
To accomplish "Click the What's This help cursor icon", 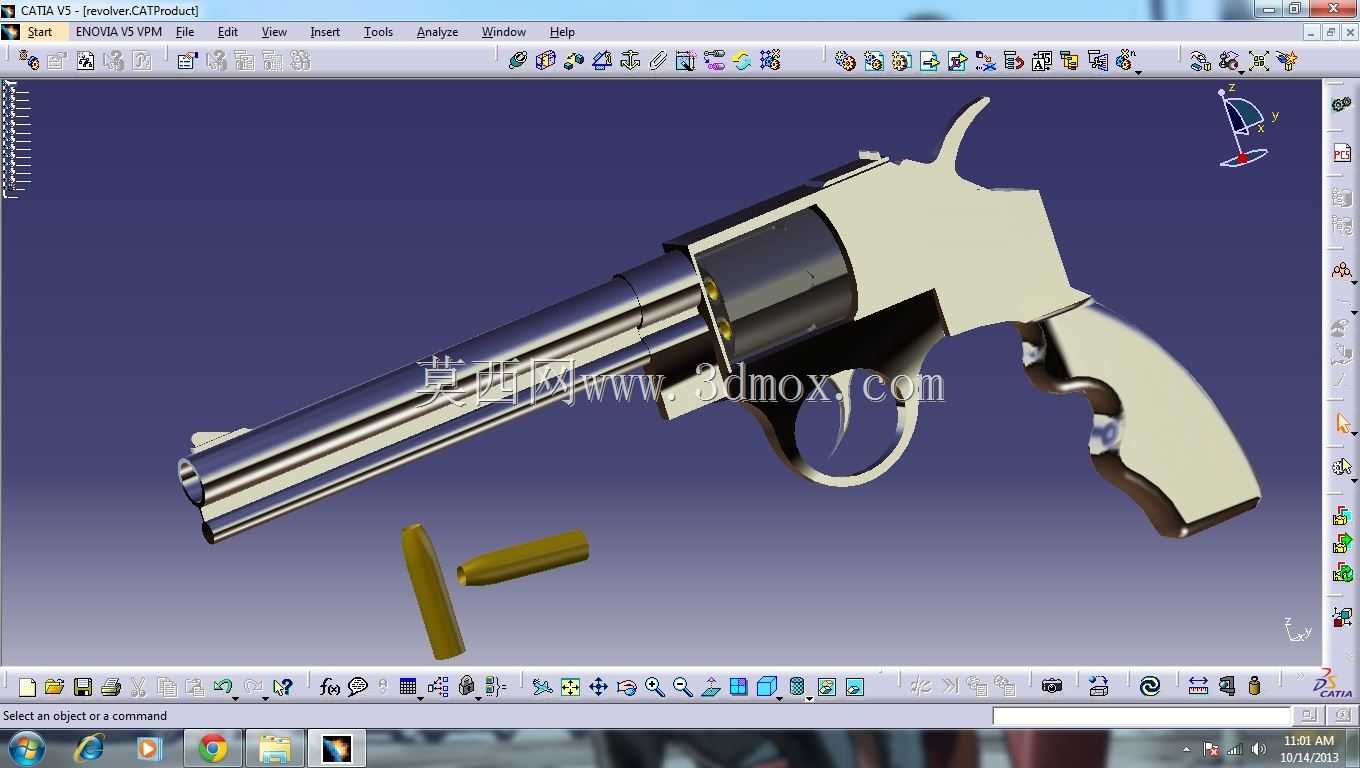I will coord(282,687).
